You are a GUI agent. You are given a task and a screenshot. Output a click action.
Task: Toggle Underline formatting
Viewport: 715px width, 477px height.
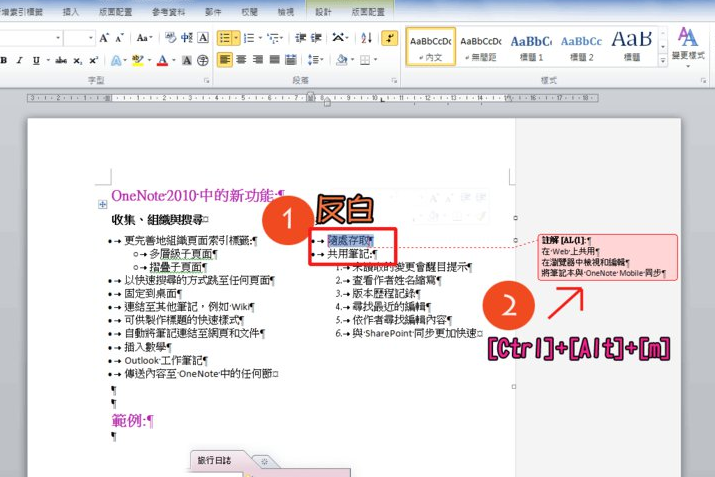pos(36,60)
